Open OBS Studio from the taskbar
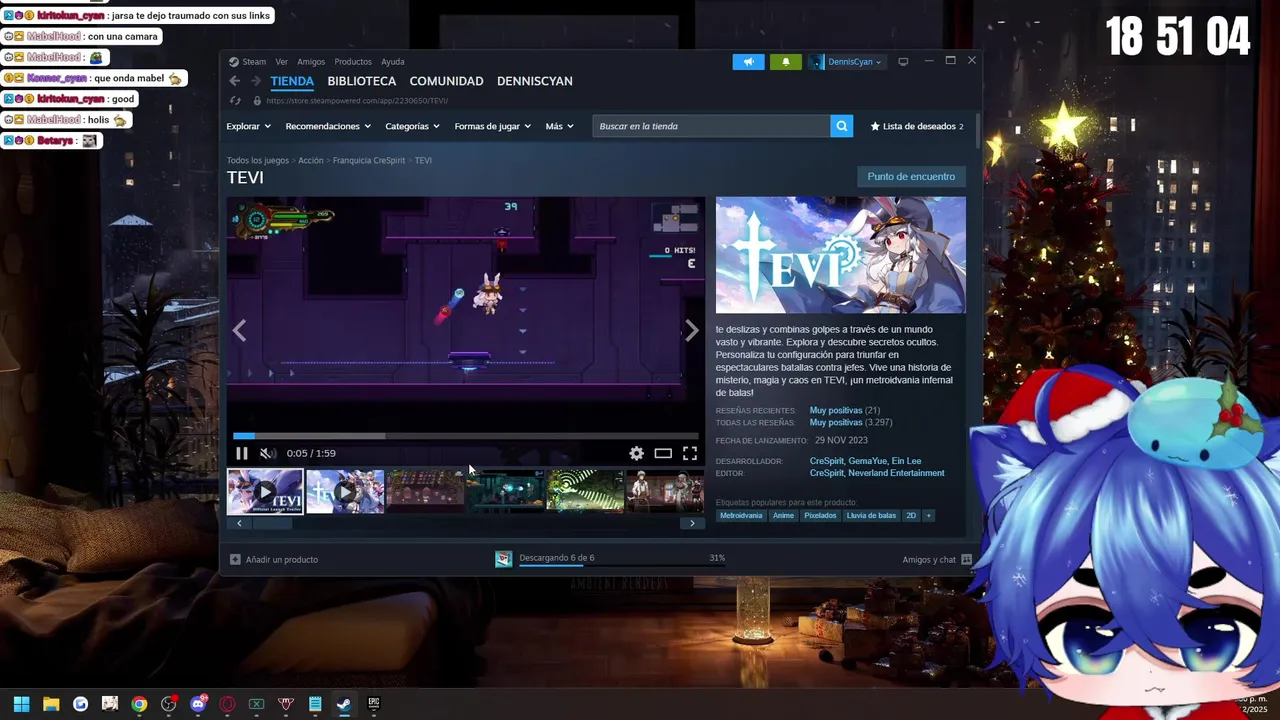This screenshot has width=1280, height=720. pyautogui.click(x=168, y=704)
